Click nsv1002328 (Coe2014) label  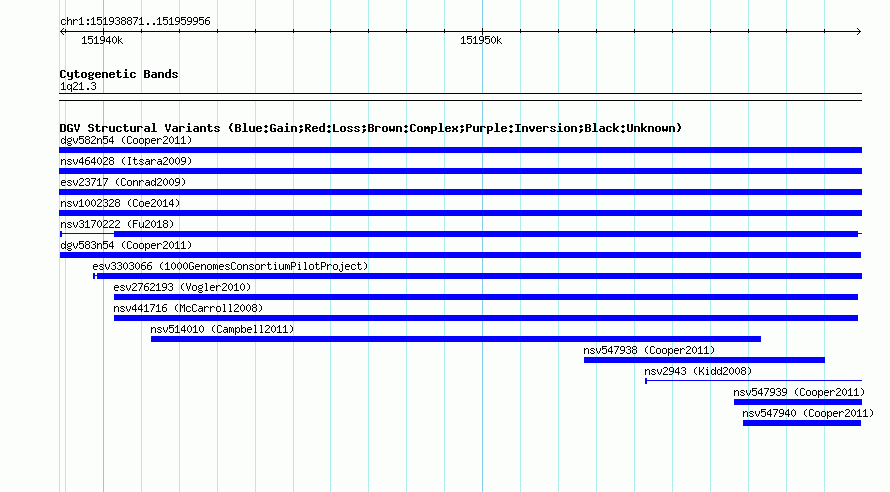120,203
